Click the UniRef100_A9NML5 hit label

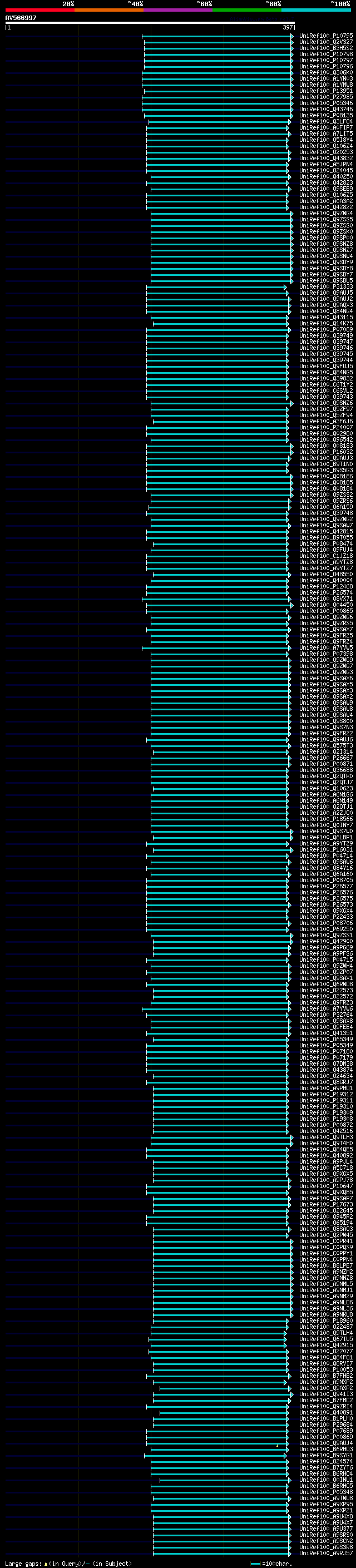point(326,1284)
